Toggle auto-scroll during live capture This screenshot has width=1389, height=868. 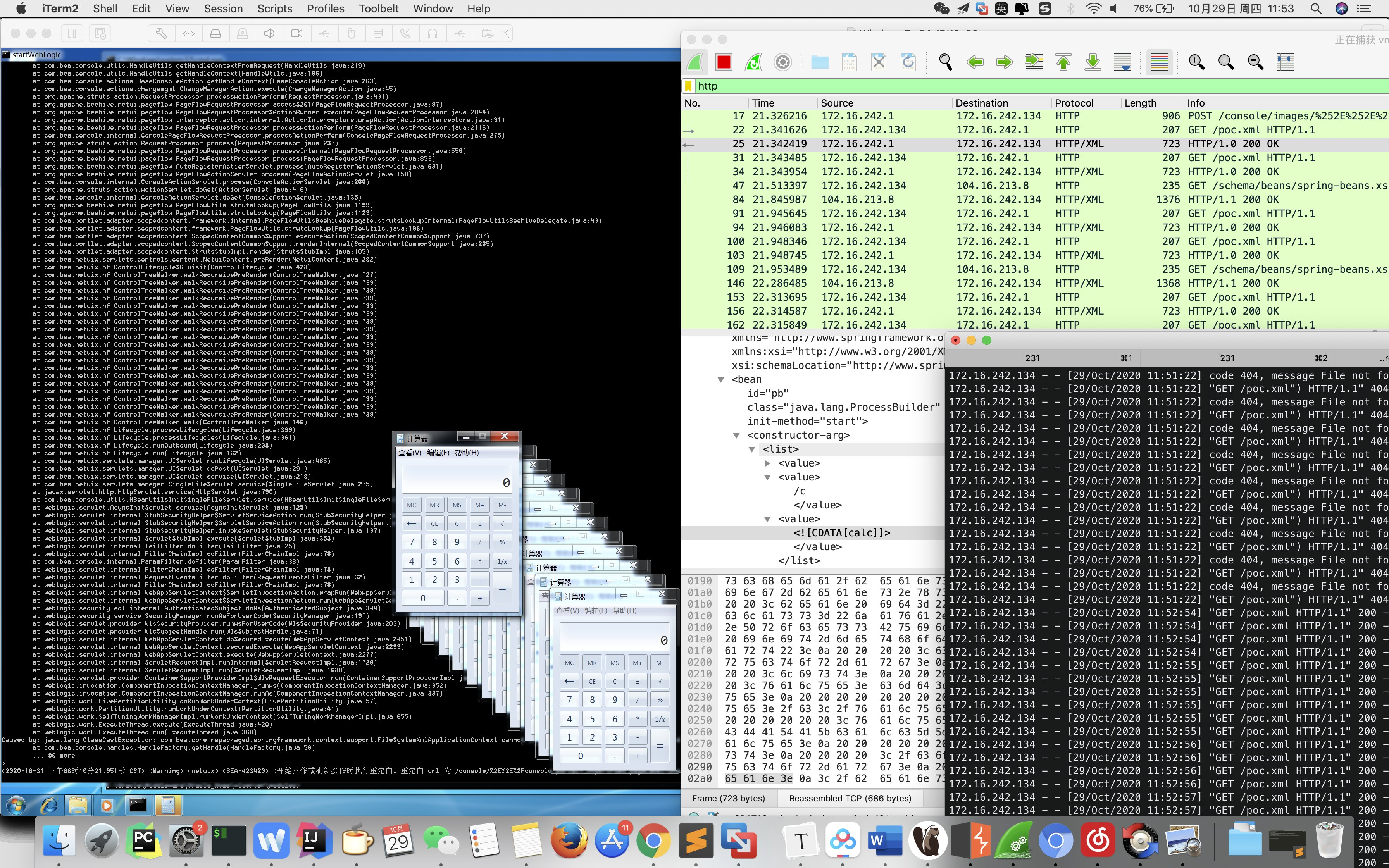coord(1122,62)
